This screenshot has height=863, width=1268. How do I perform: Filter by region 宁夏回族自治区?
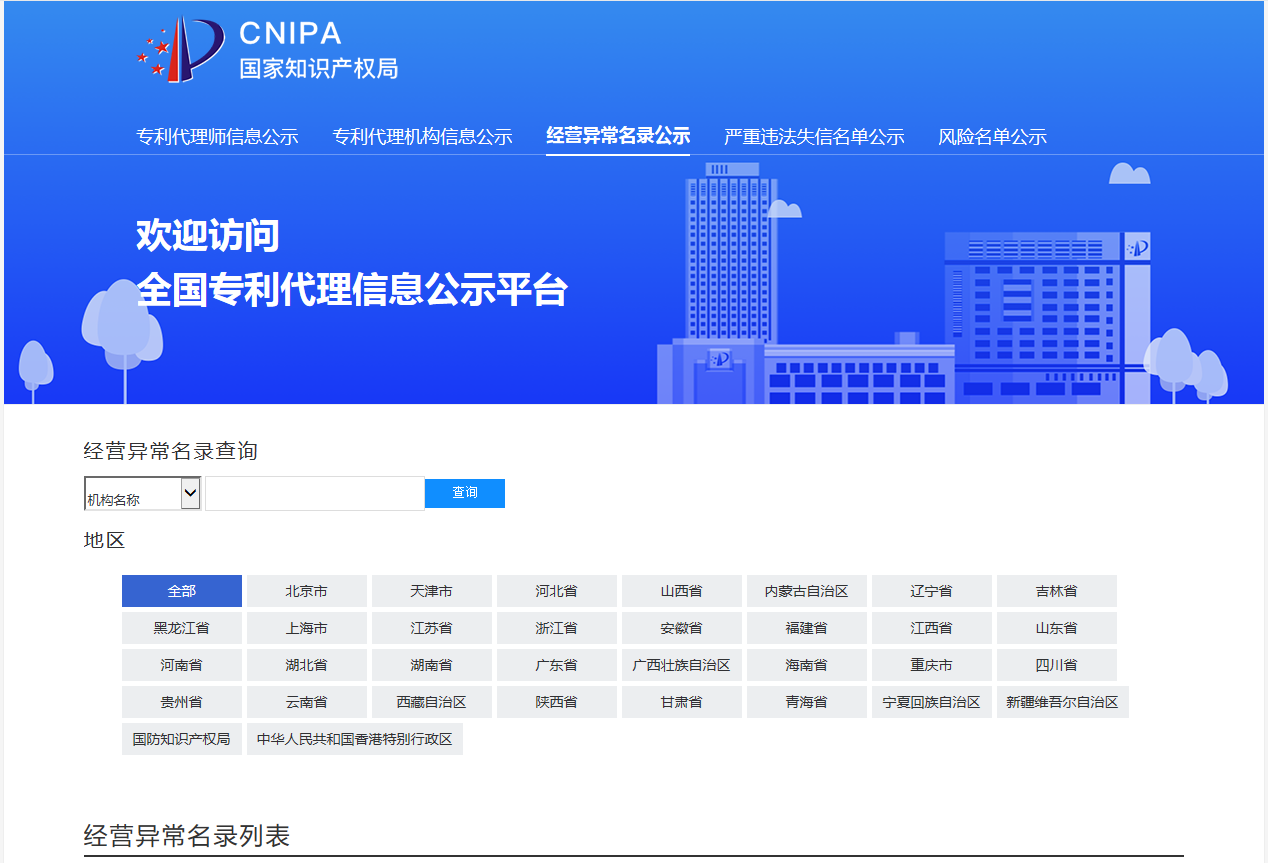coord(932,702)
